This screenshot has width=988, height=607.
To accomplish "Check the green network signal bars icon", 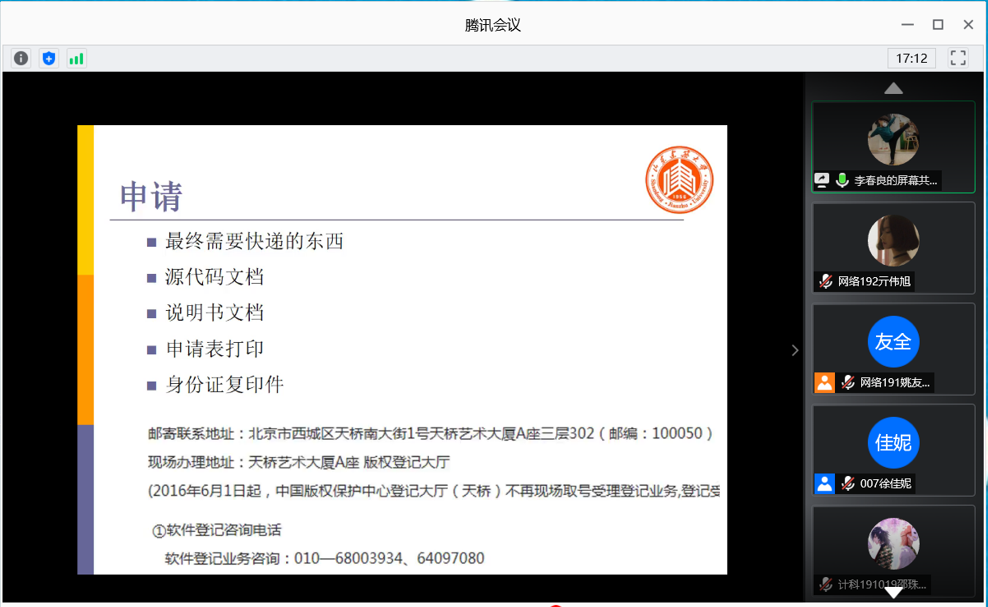I will (x=76, y=59).
